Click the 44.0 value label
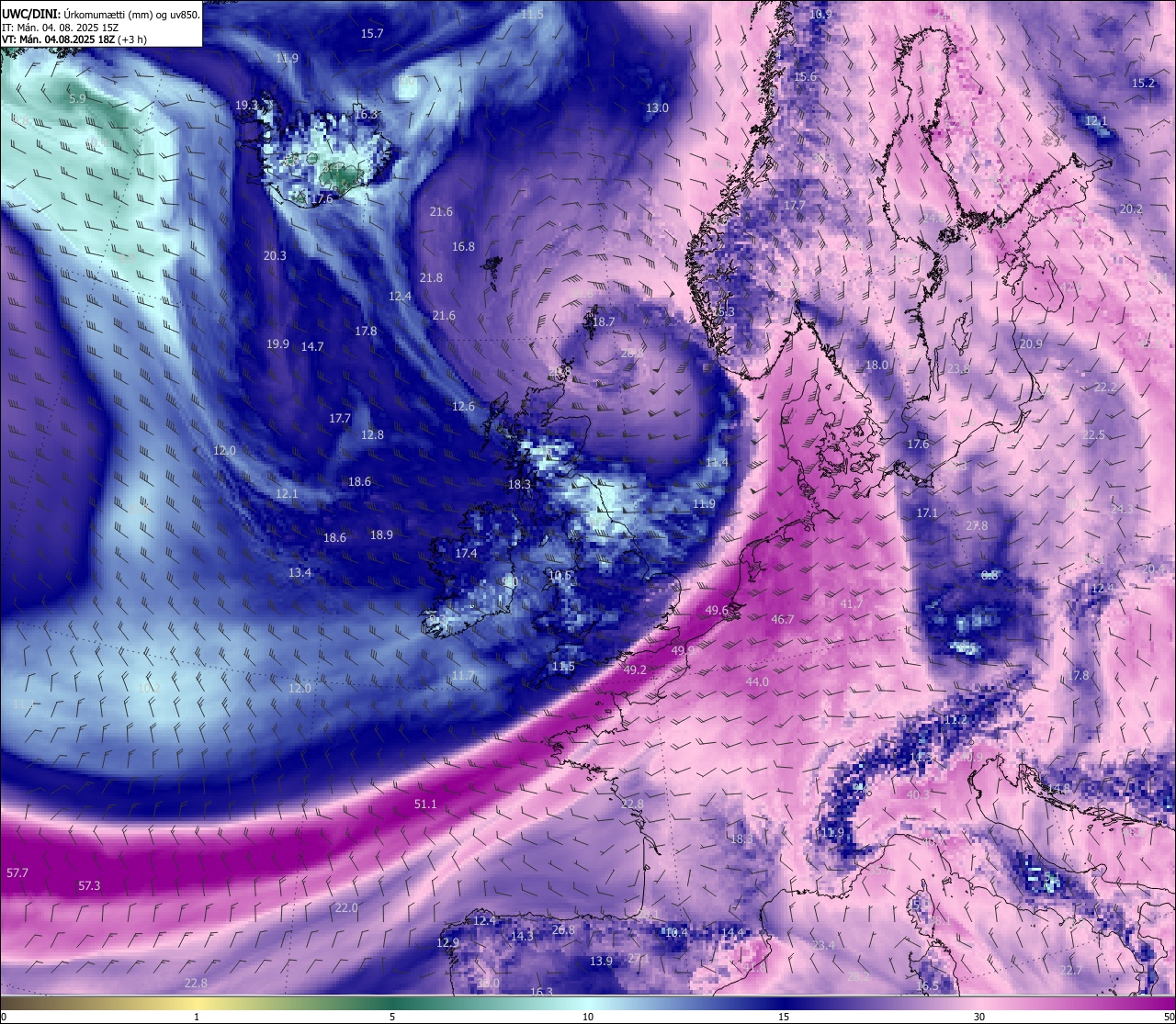The height and width of the screenshot is (1024, 1176). (x=757, y=681)
